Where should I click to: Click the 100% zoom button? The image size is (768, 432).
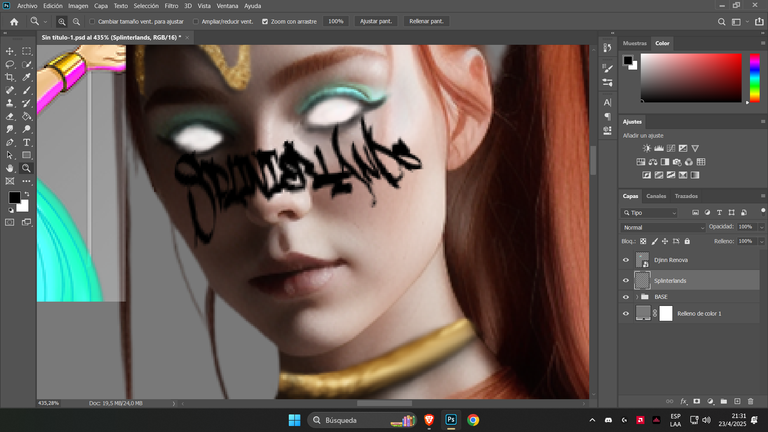point(336,22)
